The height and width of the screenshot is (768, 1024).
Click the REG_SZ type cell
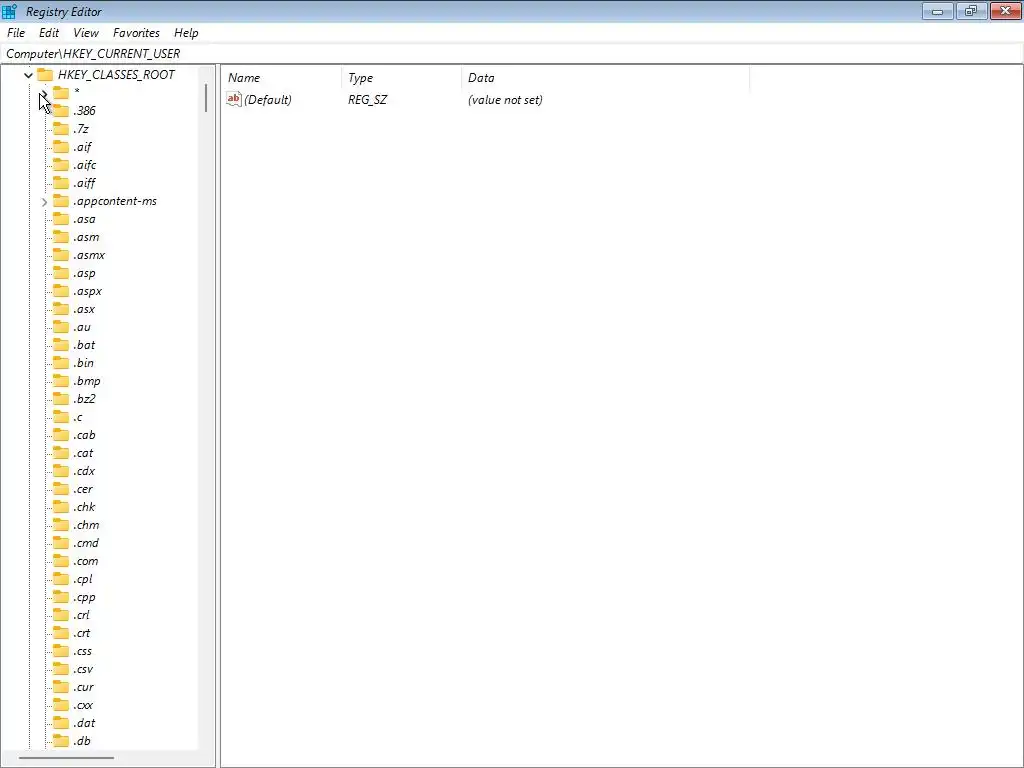[x=368, y=99]
